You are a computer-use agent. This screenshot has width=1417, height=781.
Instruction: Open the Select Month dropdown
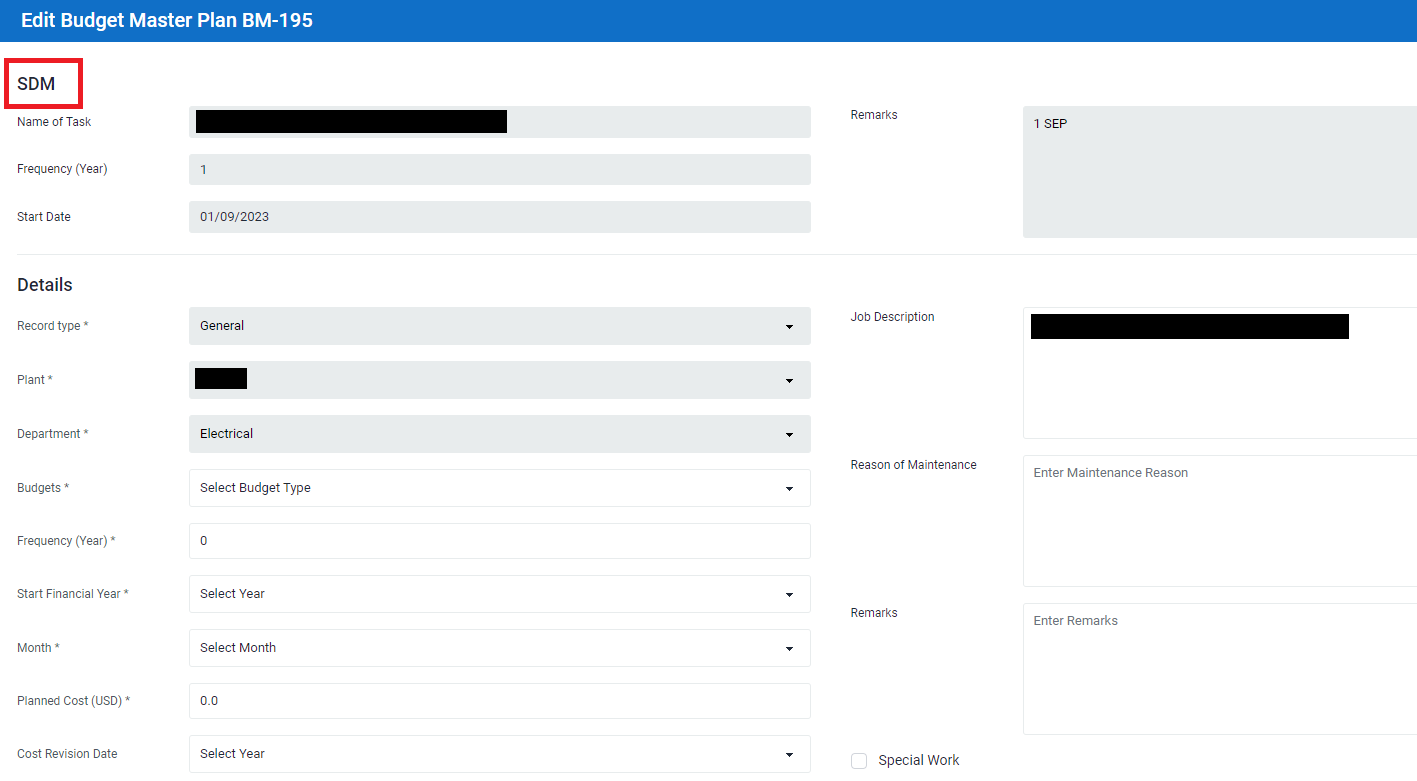[x=499, y=648]
